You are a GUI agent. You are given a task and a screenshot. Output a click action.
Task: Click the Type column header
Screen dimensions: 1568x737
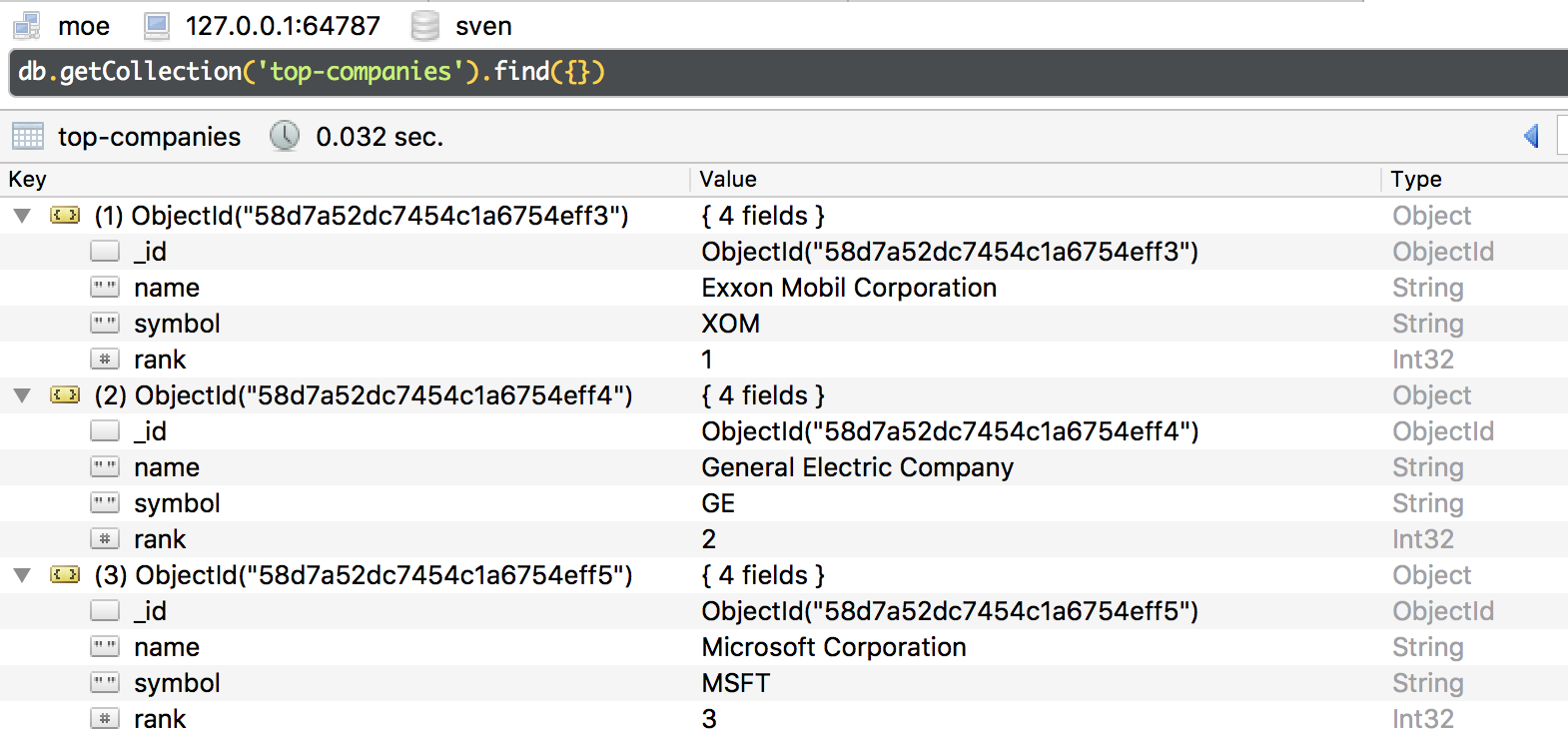(1416, 180)
